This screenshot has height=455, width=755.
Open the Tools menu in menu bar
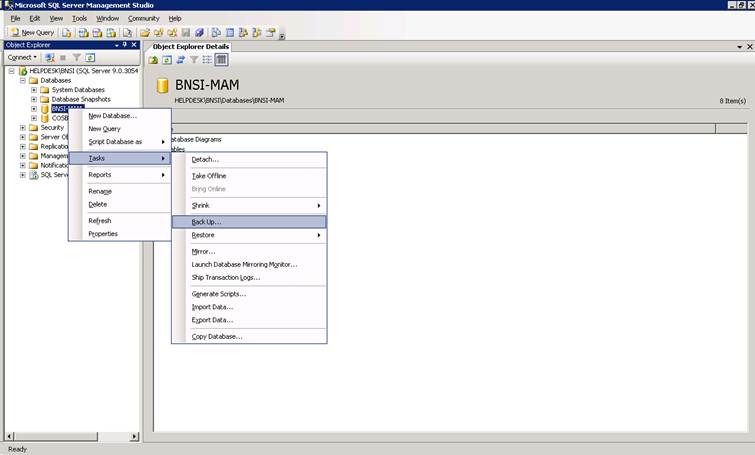click(79, 18)
